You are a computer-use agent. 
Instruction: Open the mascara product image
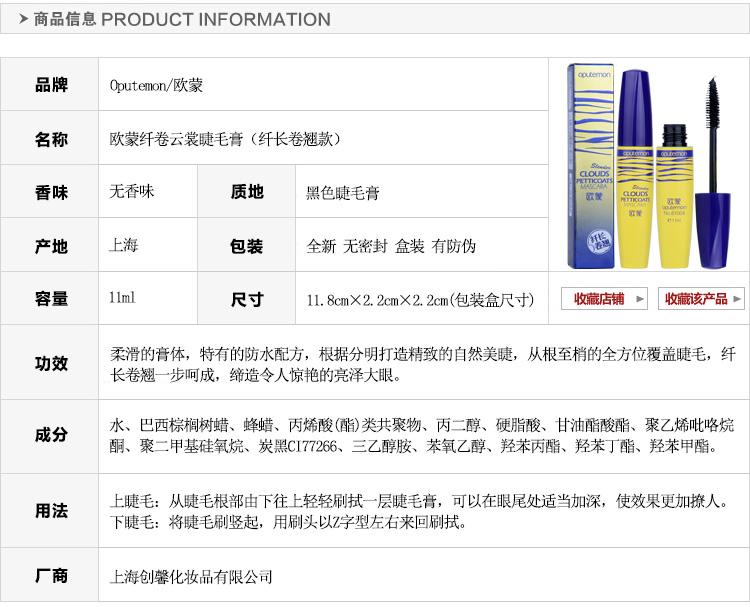click(x=649, y=166)
